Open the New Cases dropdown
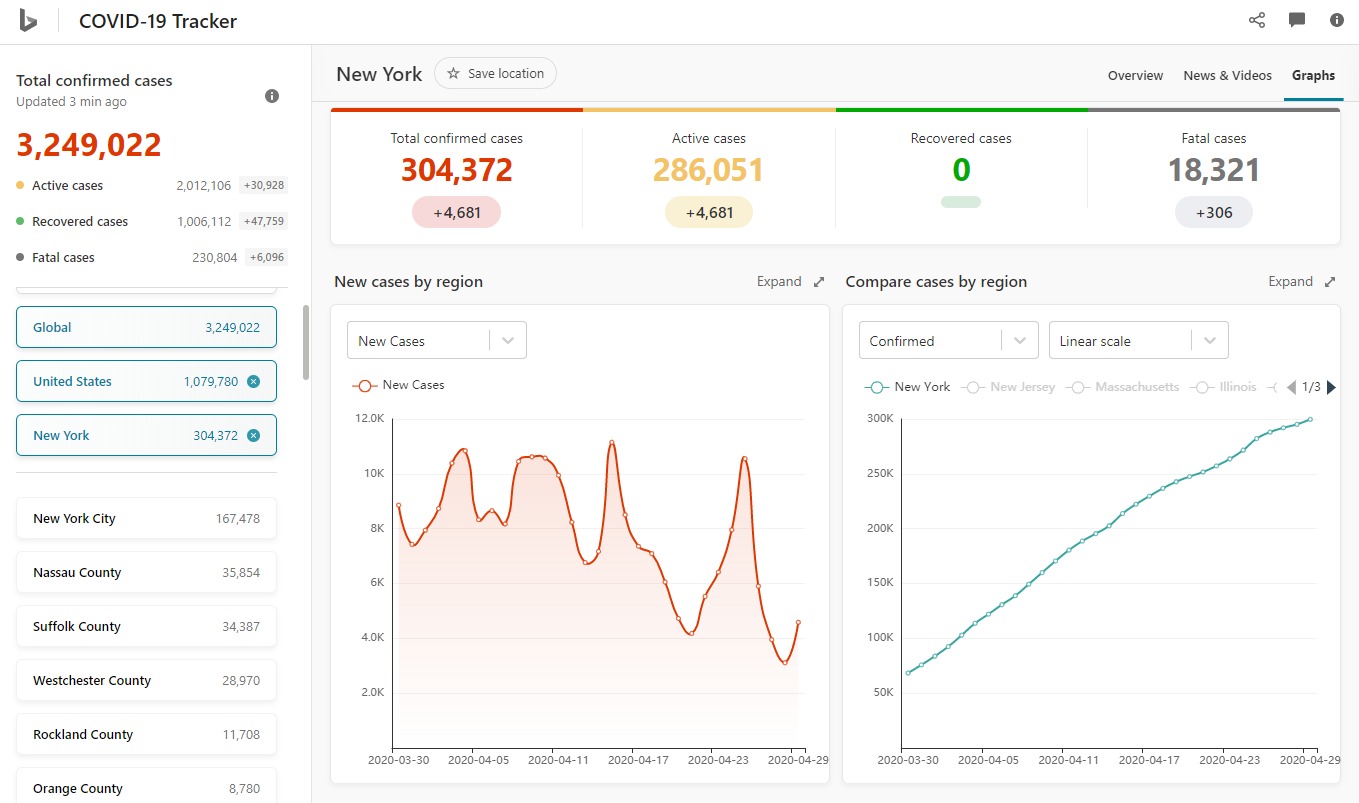1359x803 pixels. (x=436, y=341)
